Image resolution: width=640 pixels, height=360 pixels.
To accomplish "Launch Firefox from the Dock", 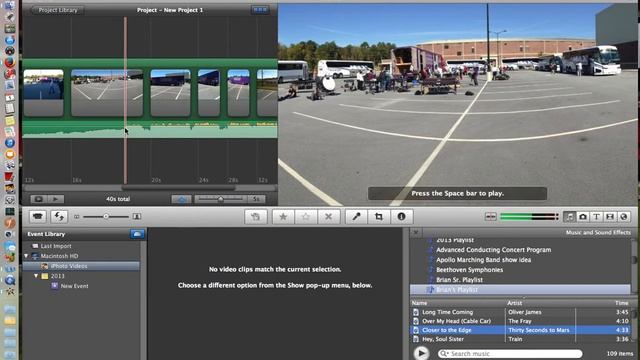I will [9, 62].
